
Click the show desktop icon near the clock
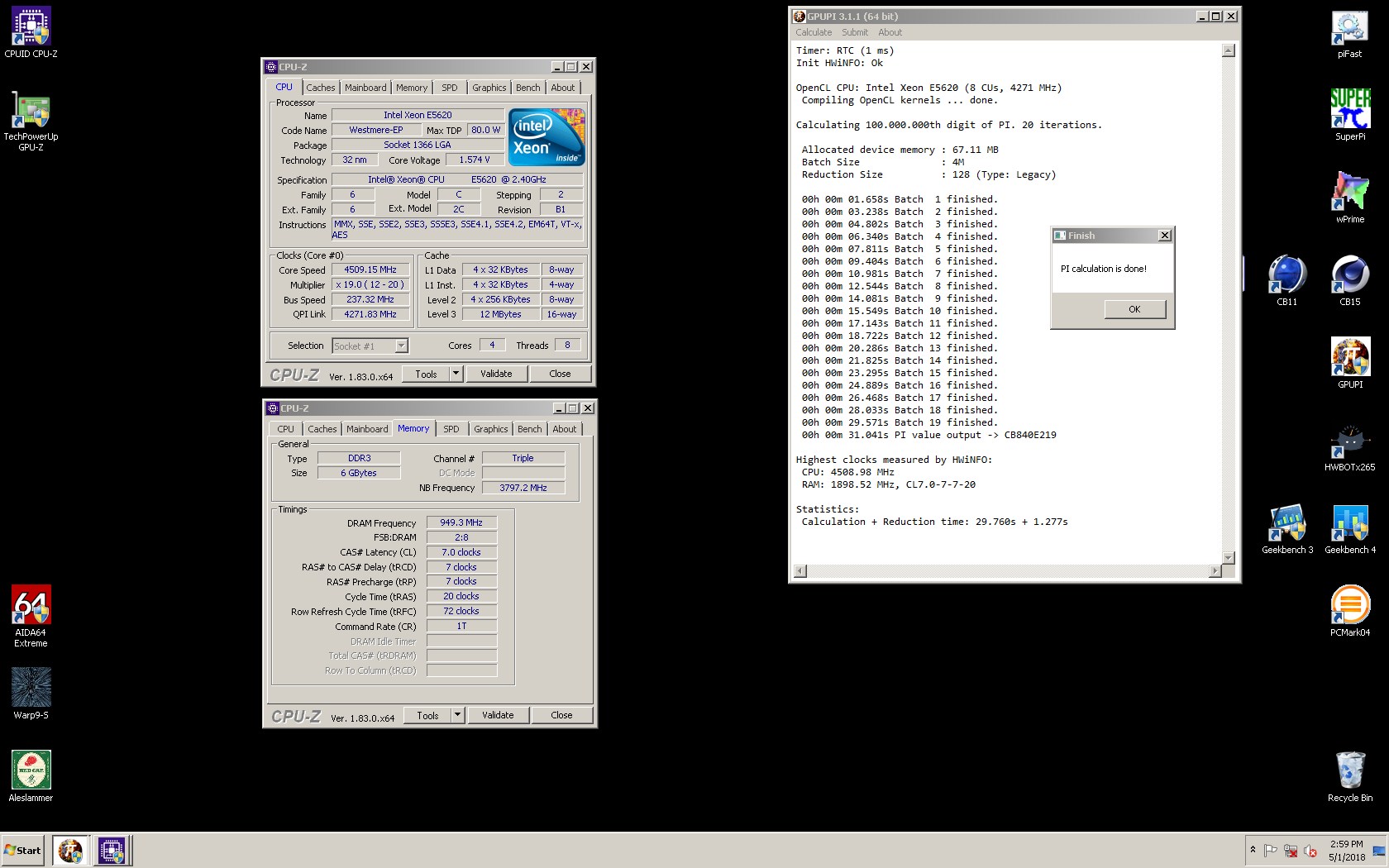(x=1378, y=851)
